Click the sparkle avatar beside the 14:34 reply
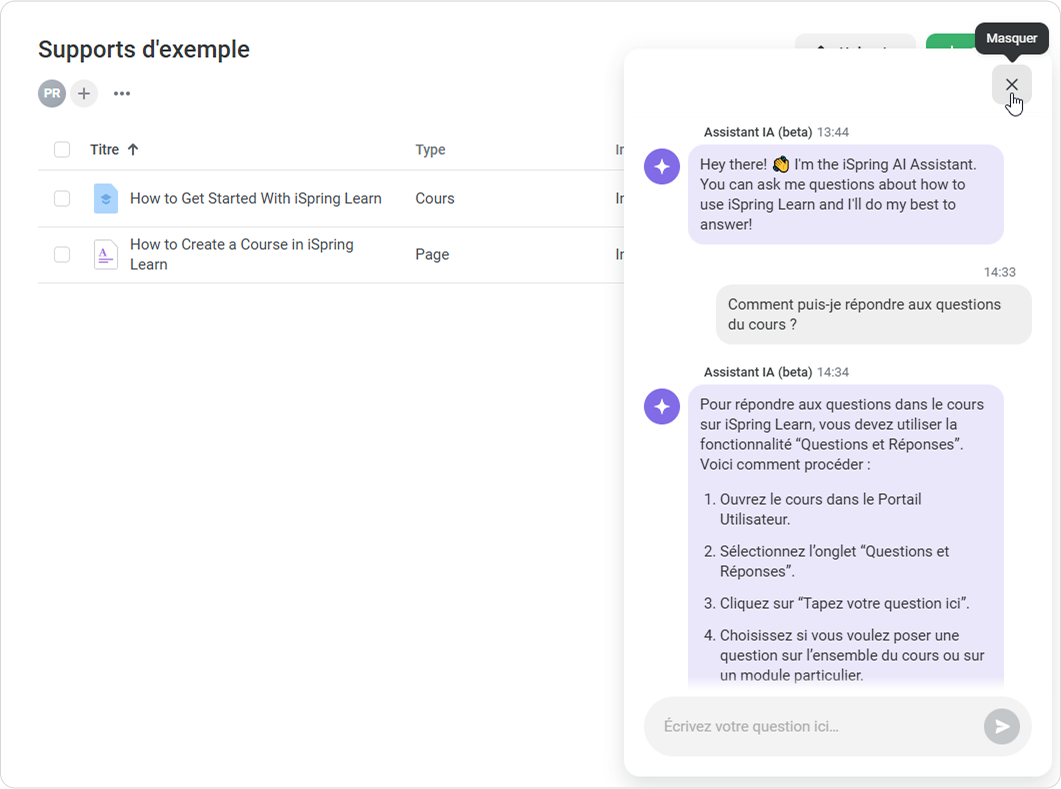 pyautogui.click(x=661, y=406)
